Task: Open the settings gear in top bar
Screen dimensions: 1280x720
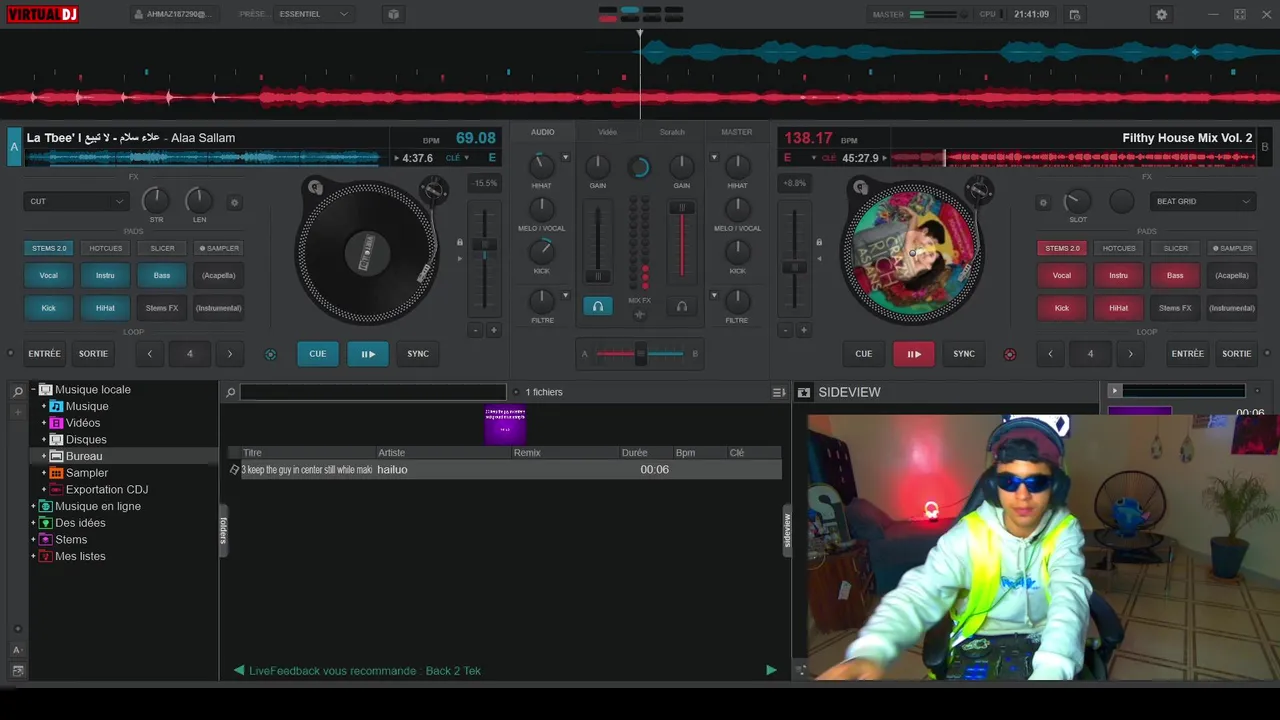Action: click(x=1161, y=14)
